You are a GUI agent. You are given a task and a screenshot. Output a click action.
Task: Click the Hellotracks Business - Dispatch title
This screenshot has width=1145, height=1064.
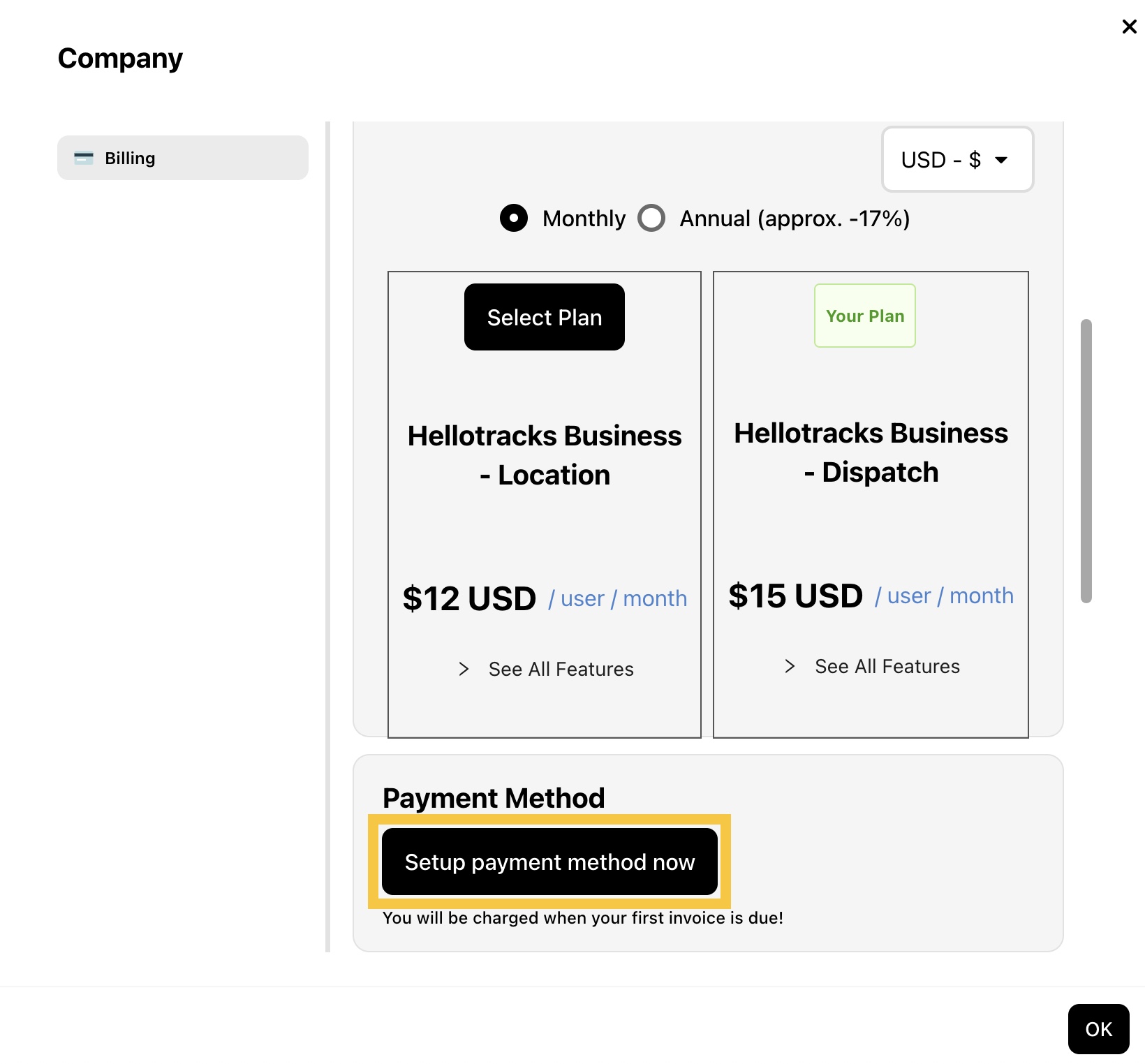(871, 452)
